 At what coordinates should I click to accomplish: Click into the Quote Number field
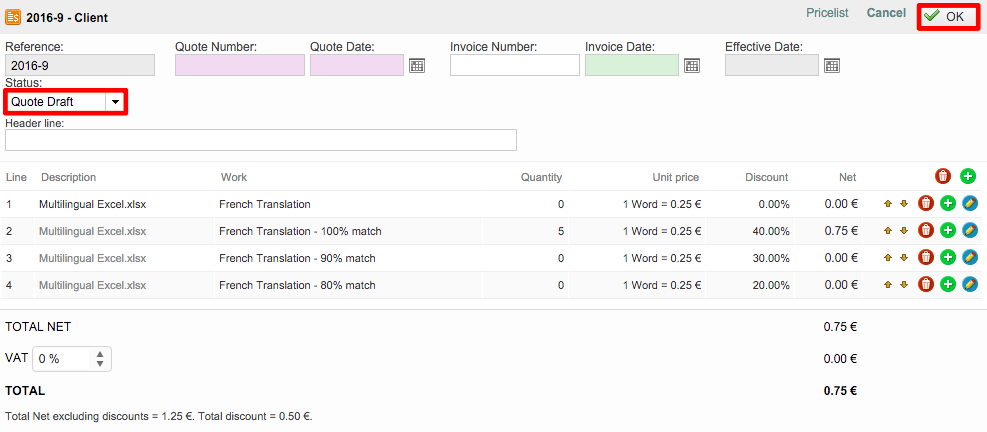coord(239,66)
